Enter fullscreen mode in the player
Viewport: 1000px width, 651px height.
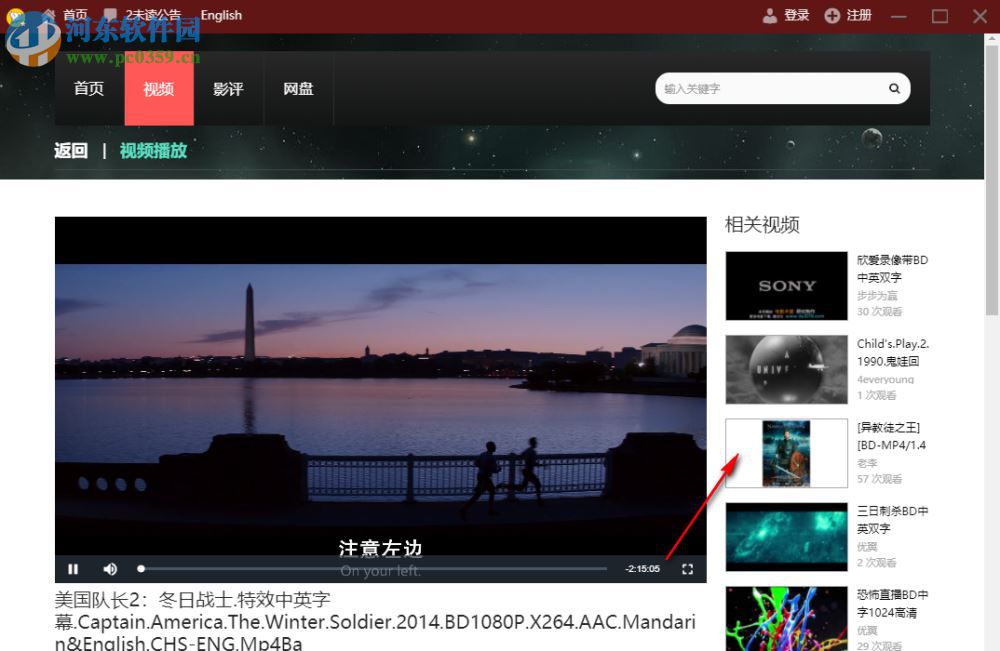688,569
